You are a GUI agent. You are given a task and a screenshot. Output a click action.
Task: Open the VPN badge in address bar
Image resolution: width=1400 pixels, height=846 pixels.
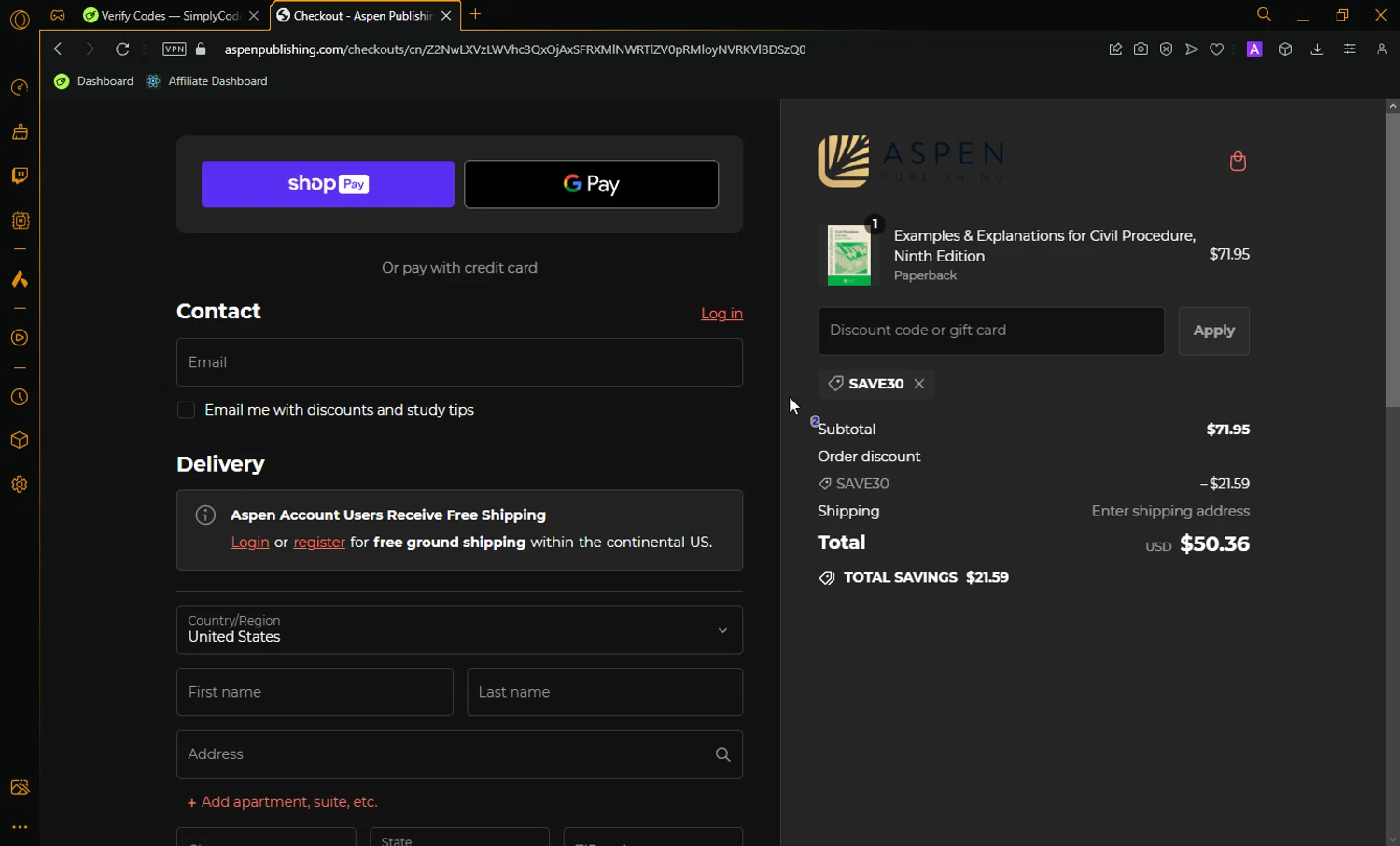pyautogui.click(x=175, y=49)
